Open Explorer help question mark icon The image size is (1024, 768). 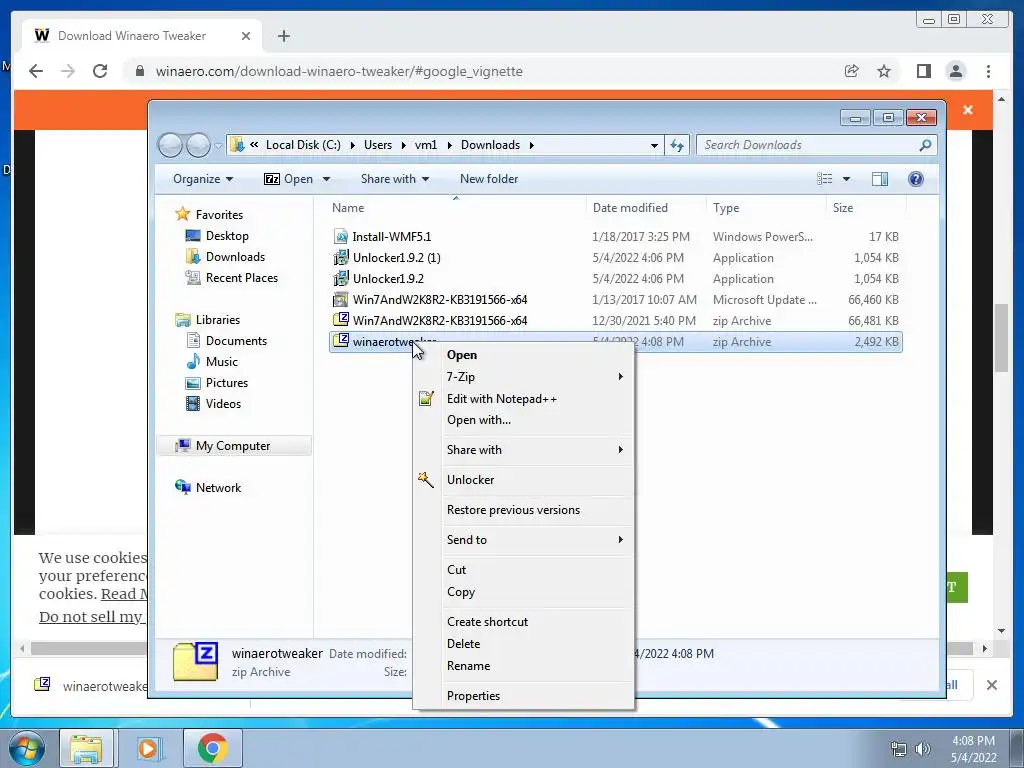[x=916, y=179]
